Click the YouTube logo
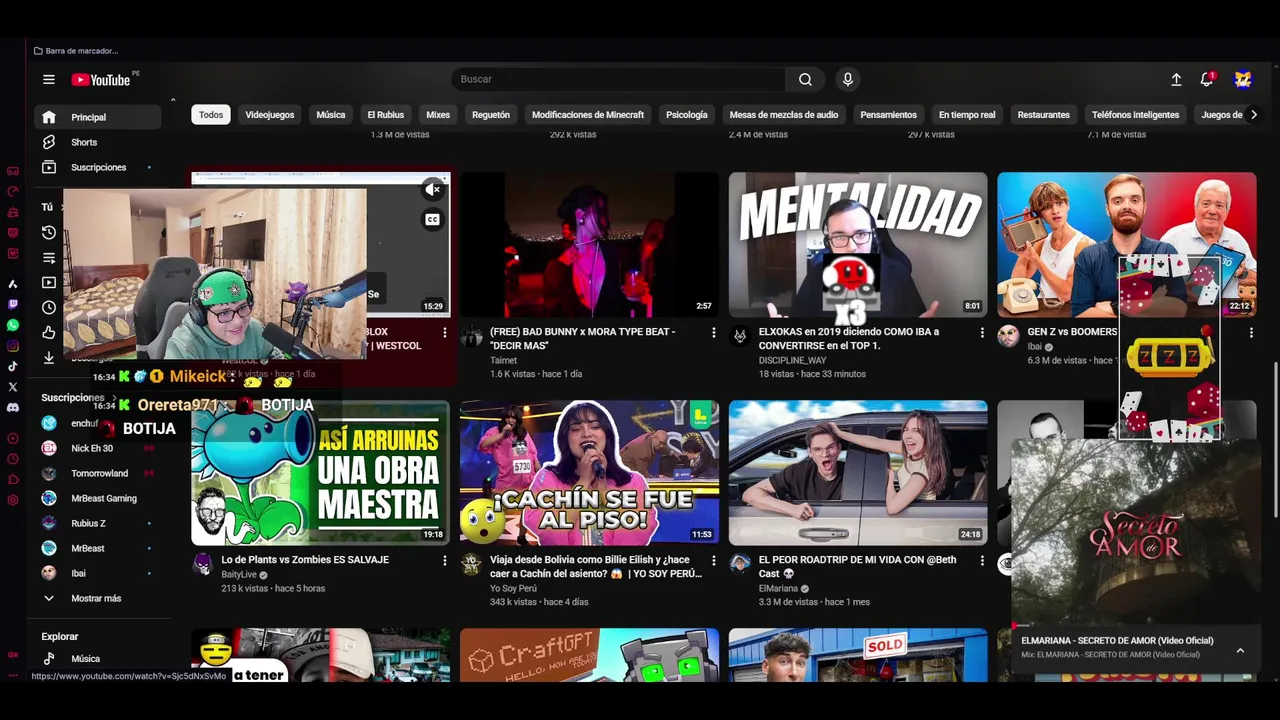The height and width of the screenshot is (720, 1280). click(103, 79)
